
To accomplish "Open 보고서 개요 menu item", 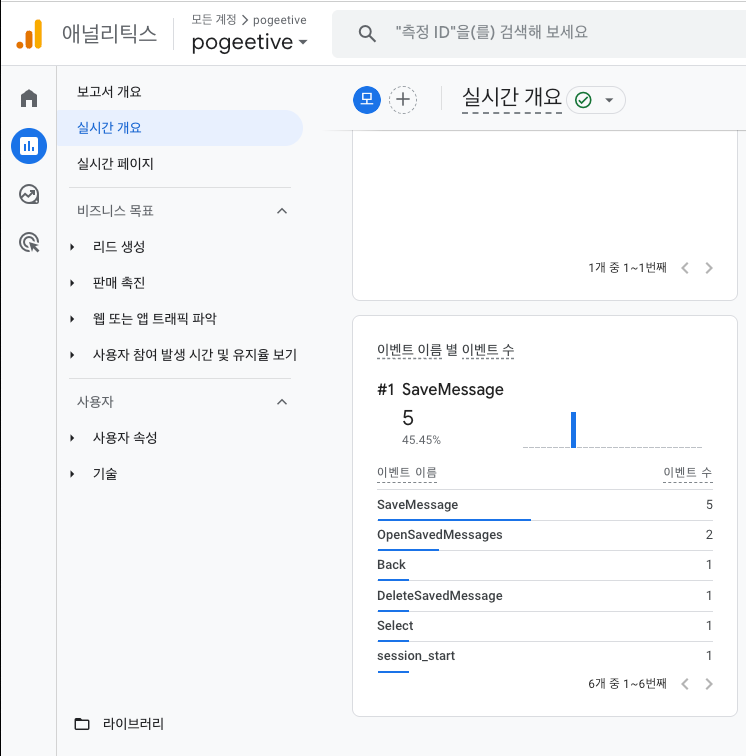I will click(109, 92).
